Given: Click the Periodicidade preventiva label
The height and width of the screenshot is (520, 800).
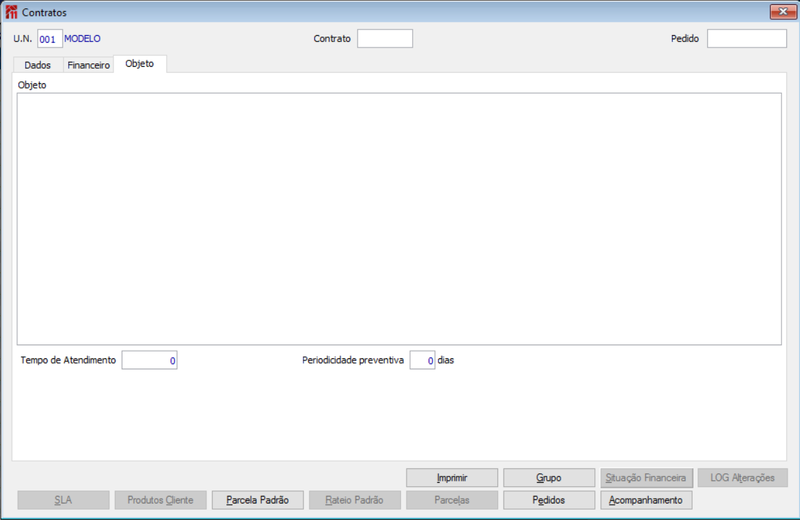Looking at the screenshot, I should 353,360.
